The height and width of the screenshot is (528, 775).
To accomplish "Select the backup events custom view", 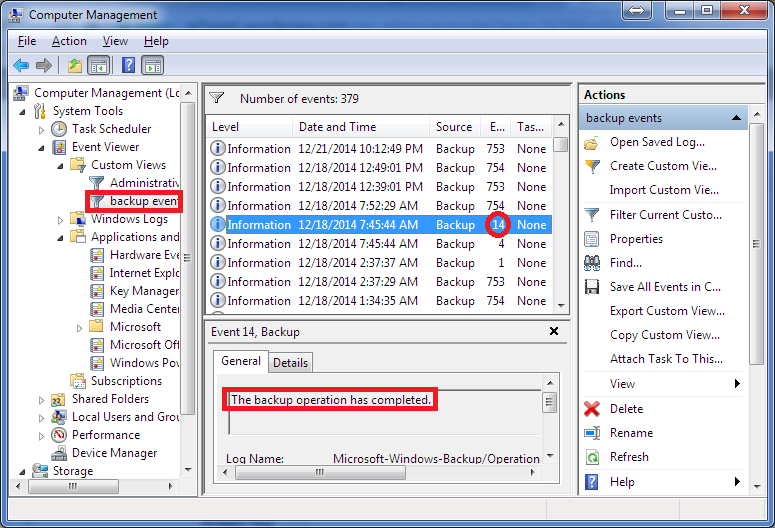I will (143, 201).
